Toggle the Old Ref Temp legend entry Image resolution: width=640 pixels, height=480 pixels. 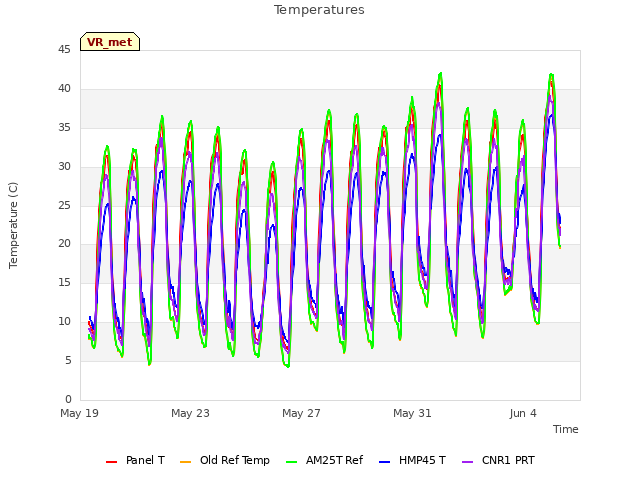[224, 460]
